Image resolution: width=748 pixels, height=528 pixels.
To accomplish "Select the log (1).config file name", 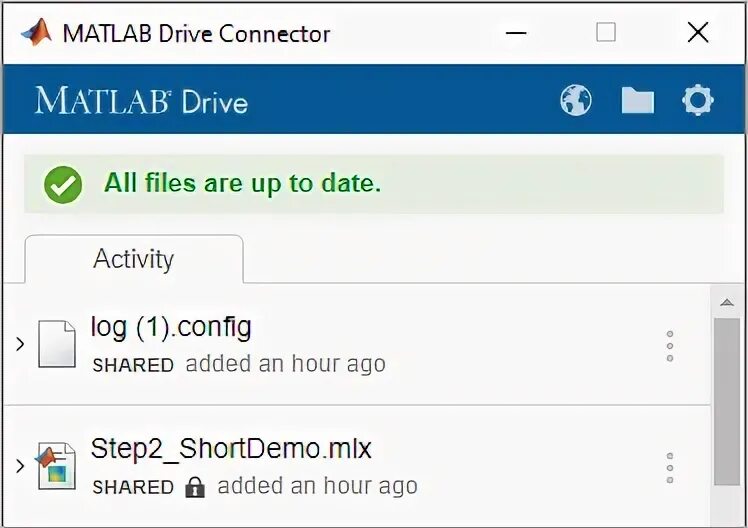I will click(x=171, y=327).
